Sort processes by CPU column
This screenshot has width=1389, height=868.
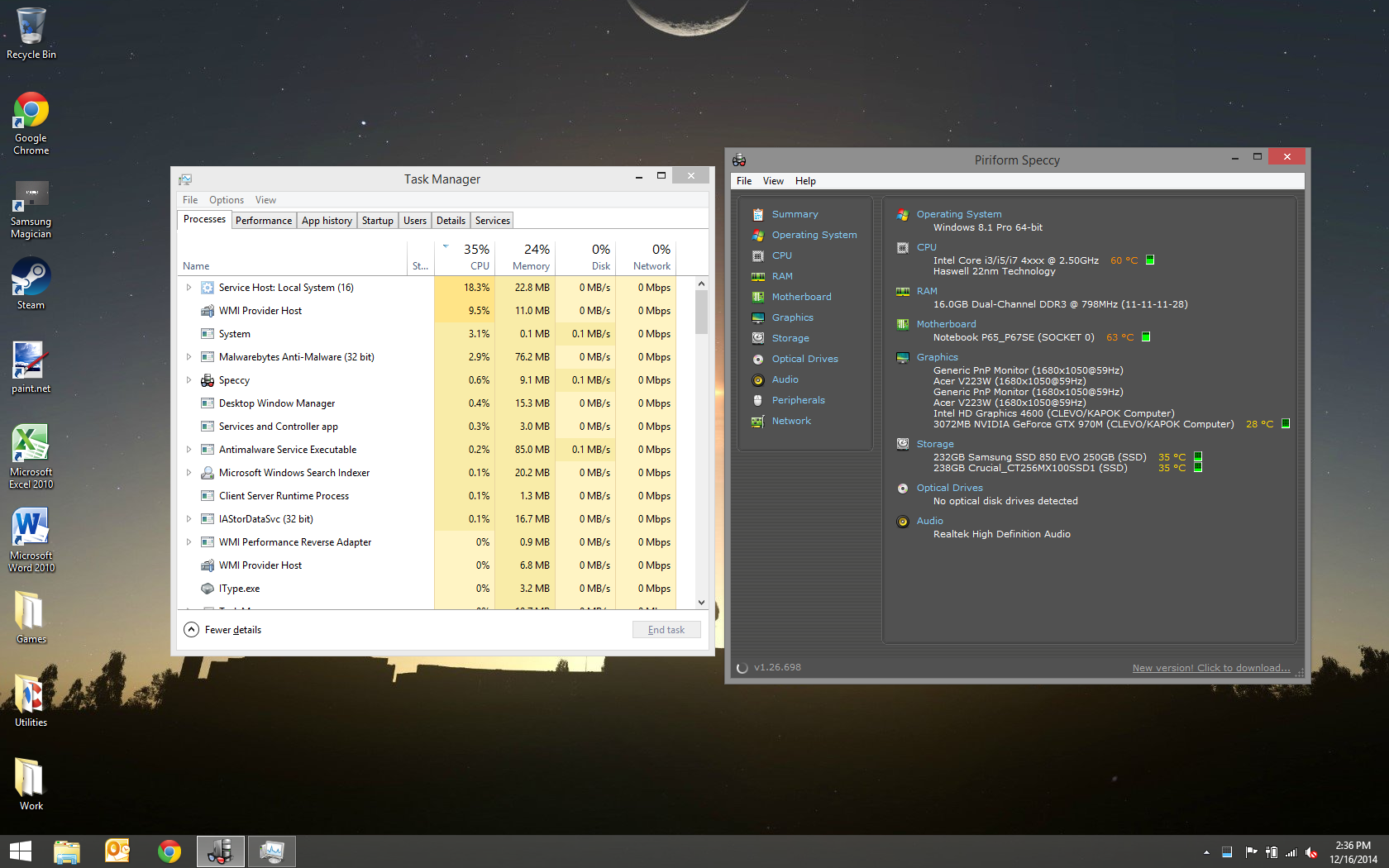pyautogui.click(x=465, y=257)
